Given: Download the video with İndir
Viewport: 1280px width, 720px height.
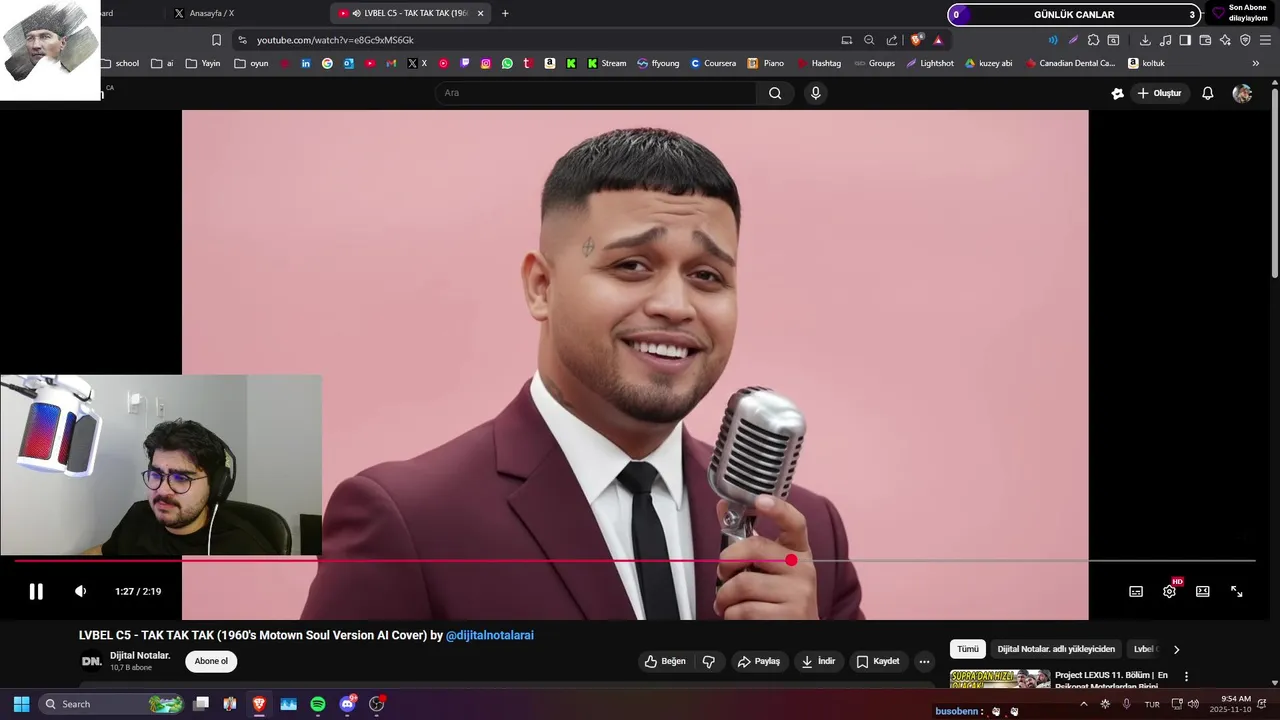Looking at the screenshot, I should pos(818,661).
